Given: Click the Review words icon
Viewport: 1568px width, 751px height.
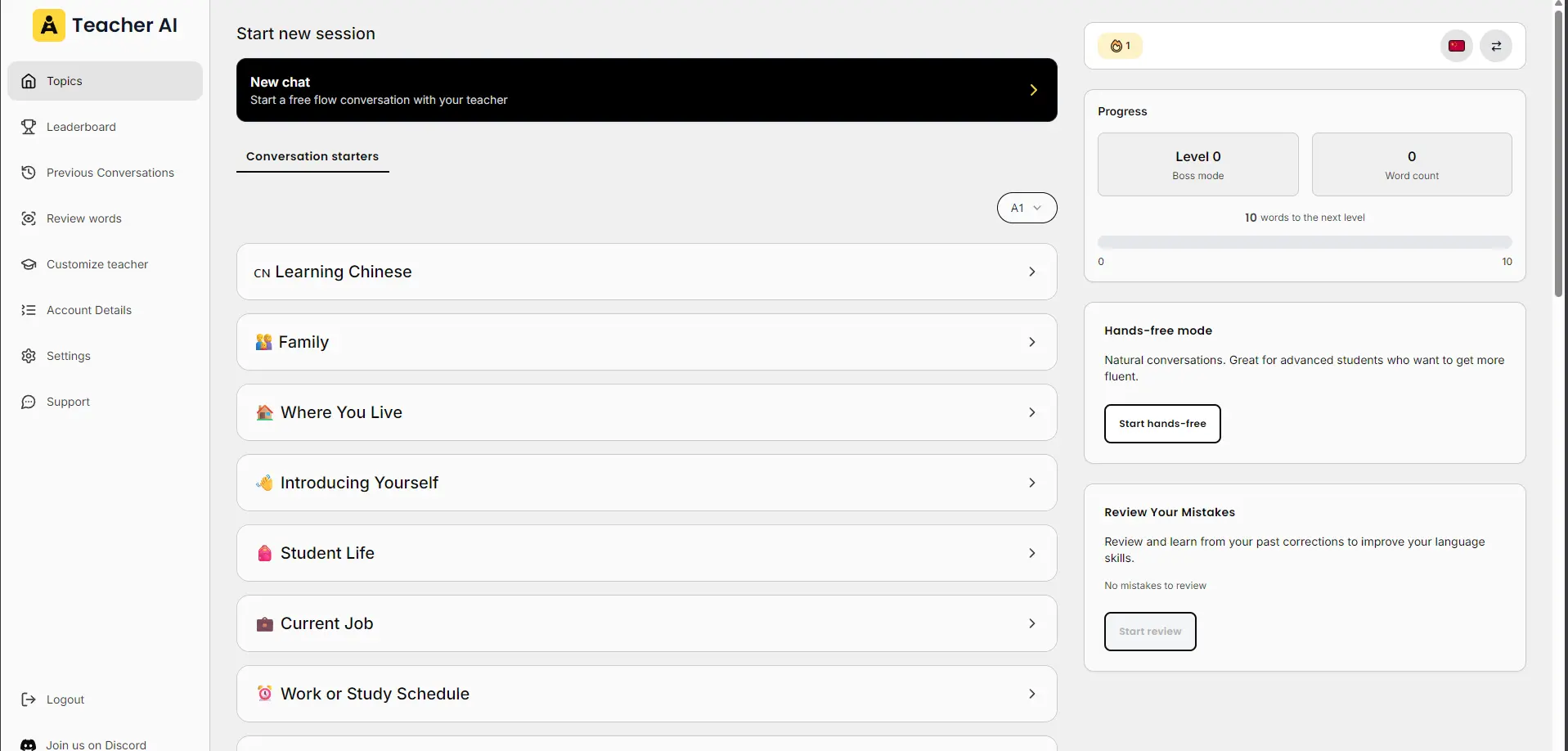Looking at the screenshot, I should click(29, 218).
